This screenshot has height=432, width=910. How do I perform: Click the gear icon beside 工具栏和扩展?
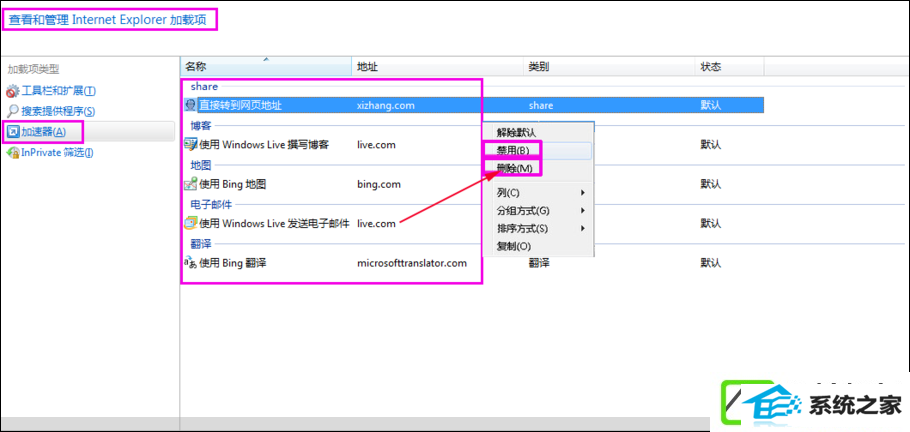12,91
